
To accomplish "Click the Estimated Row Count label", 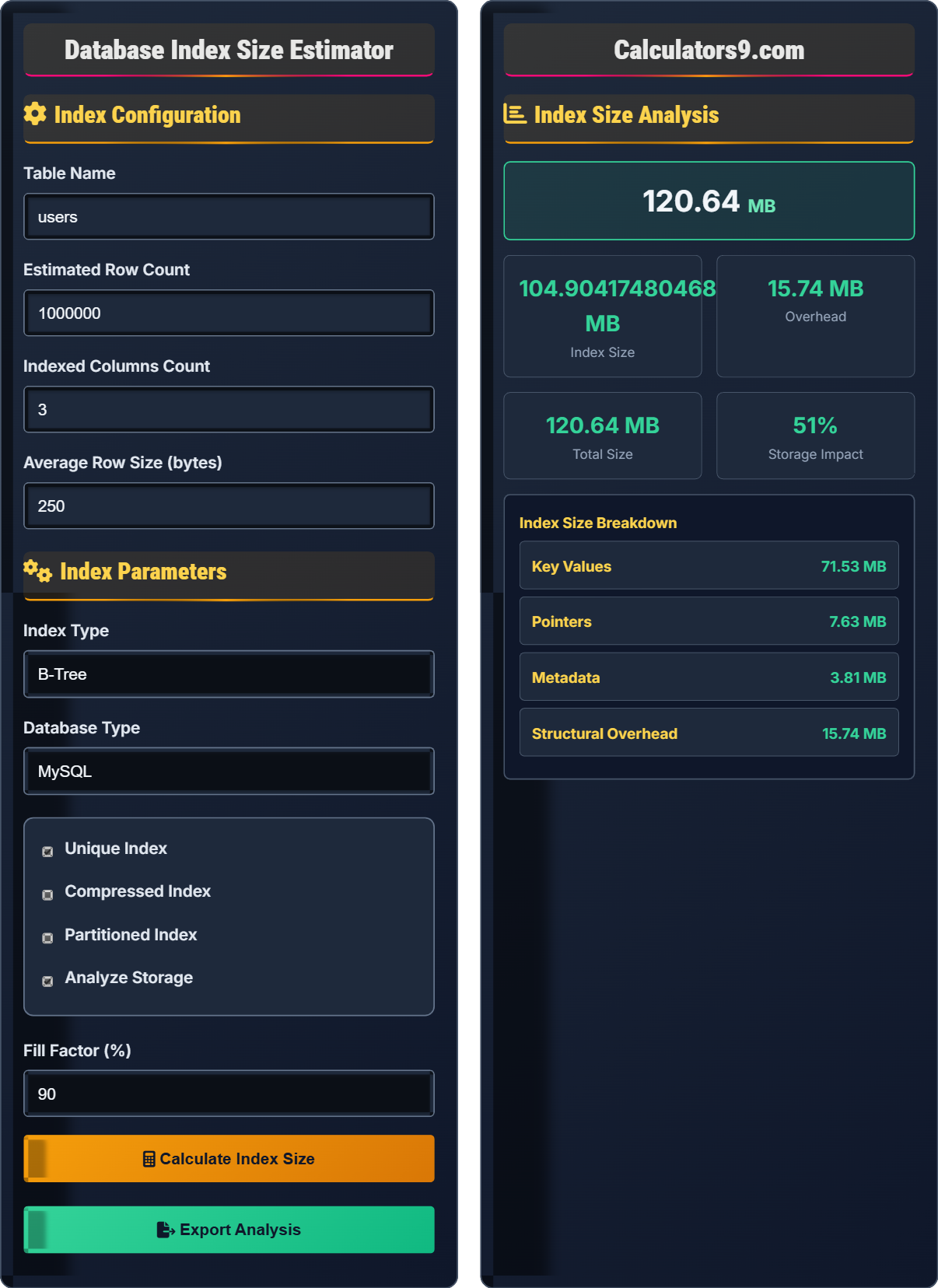I will coord(107,270).
